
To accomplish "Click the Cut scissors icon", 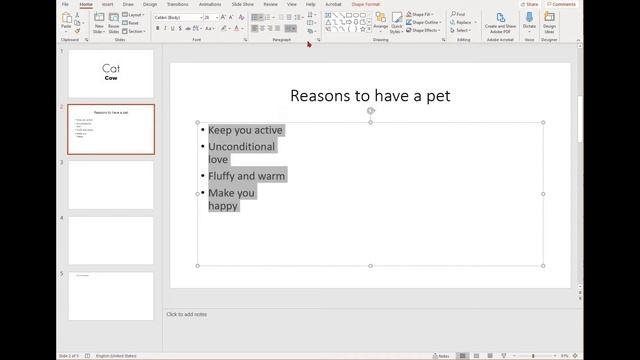I will tap(77, 15).
